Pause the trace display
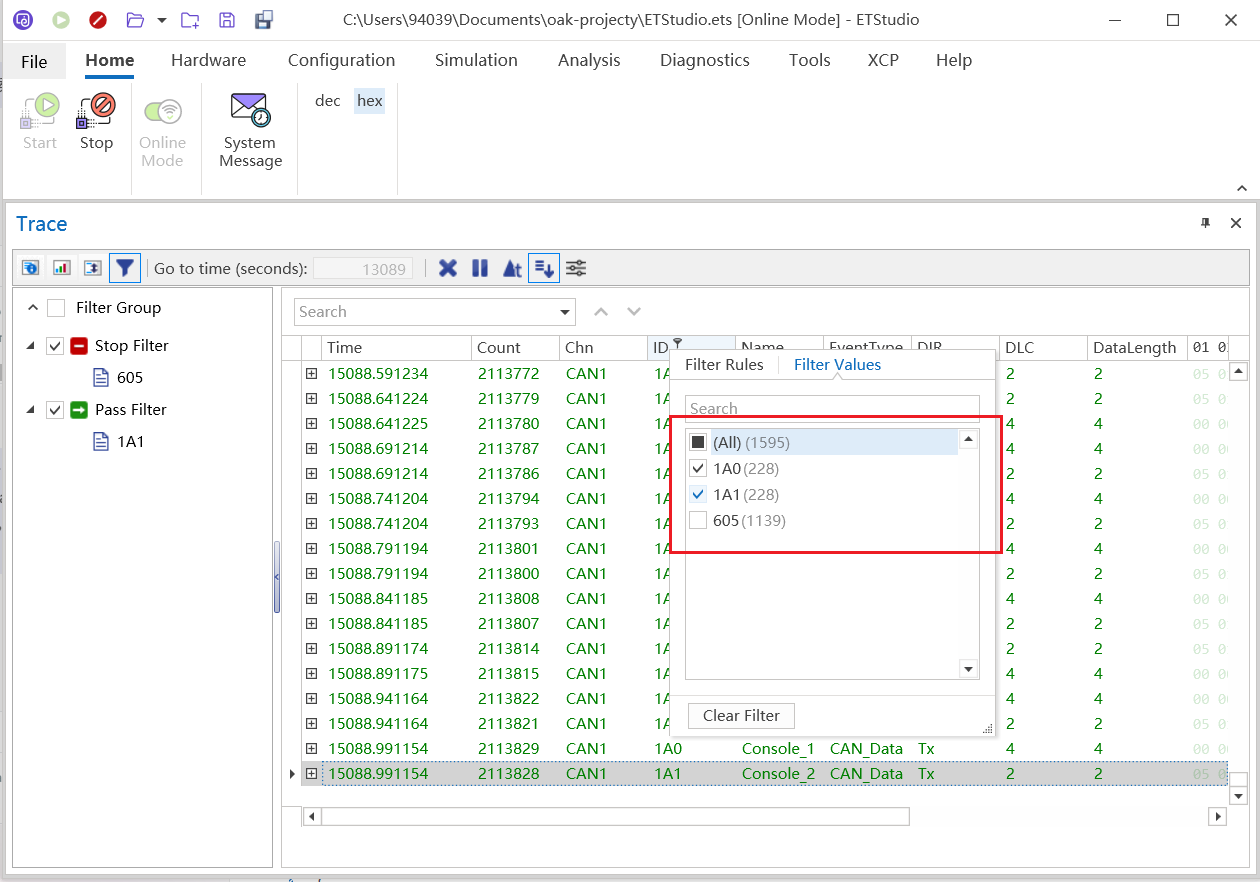 pos(480,268)
